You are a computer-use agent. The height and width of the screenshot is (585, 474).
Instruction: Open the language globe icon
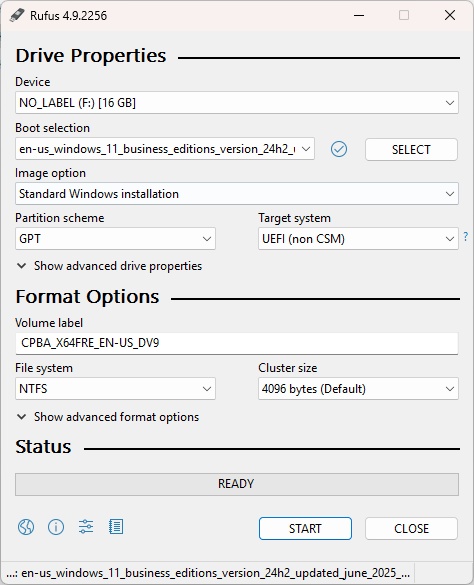coord(26,527)
